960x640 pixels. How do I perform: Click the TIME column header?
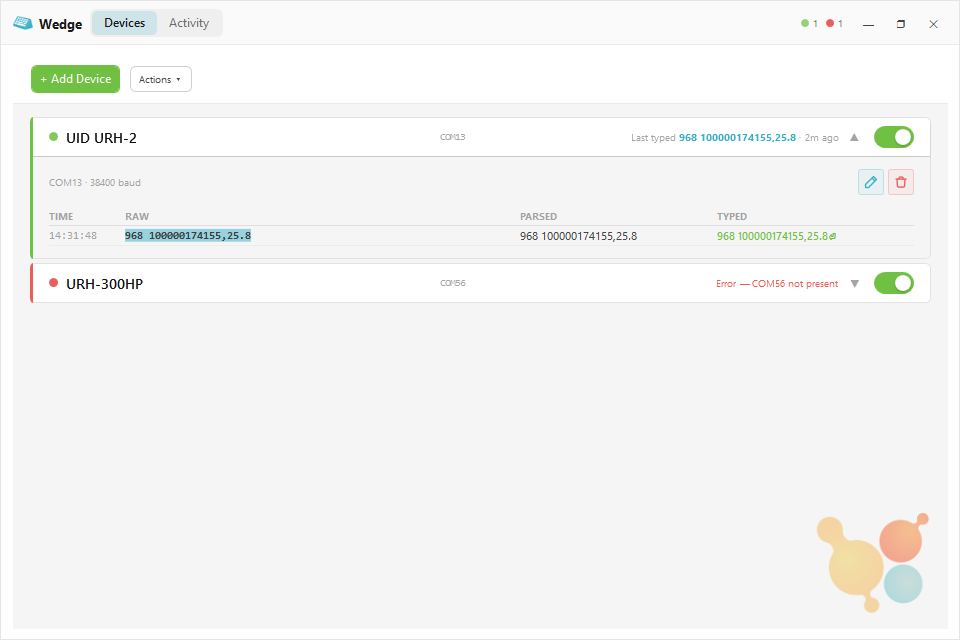[61, 217]
